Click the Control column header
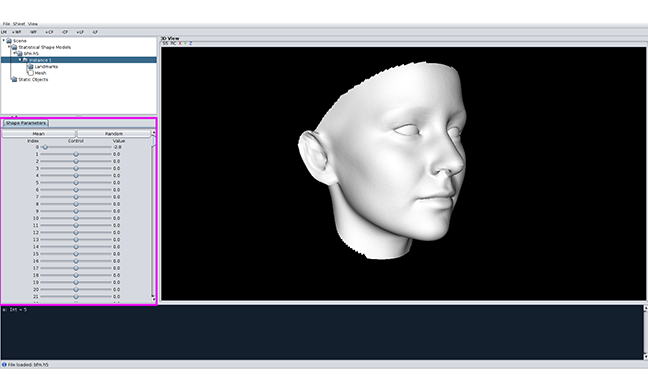The width and height of the screenshot is (648, 390). coord(76,141)
